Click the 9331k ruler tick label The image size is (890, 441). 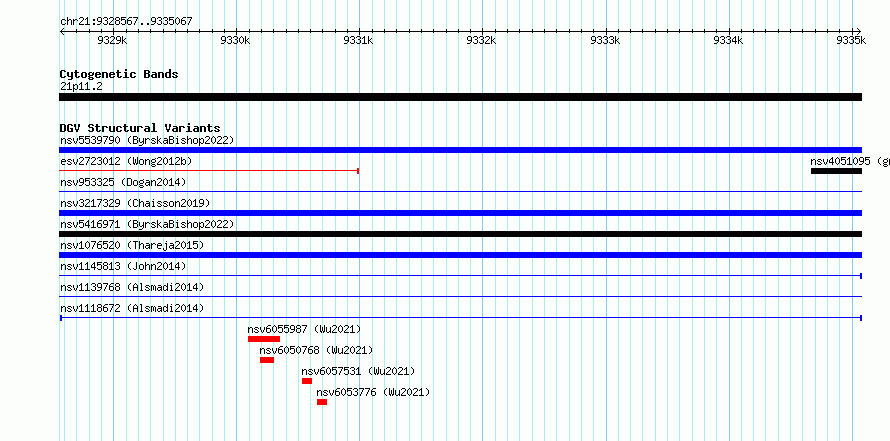point(358,40)
